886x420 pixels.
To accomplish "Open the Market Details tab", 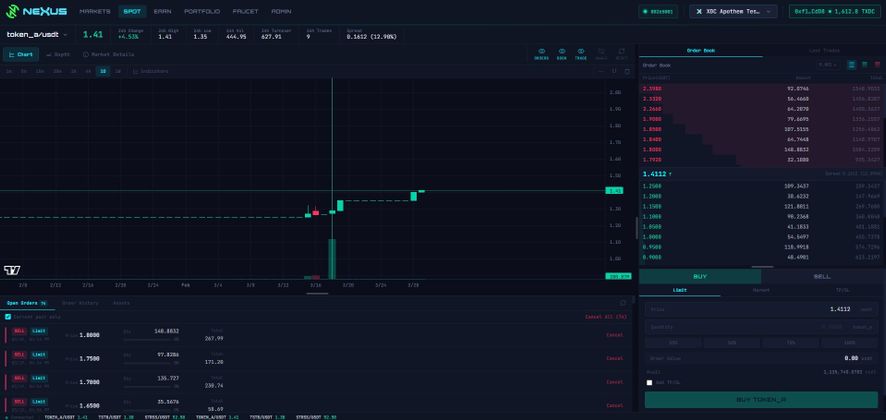I will pyautogui.click(x=108, y=55).
